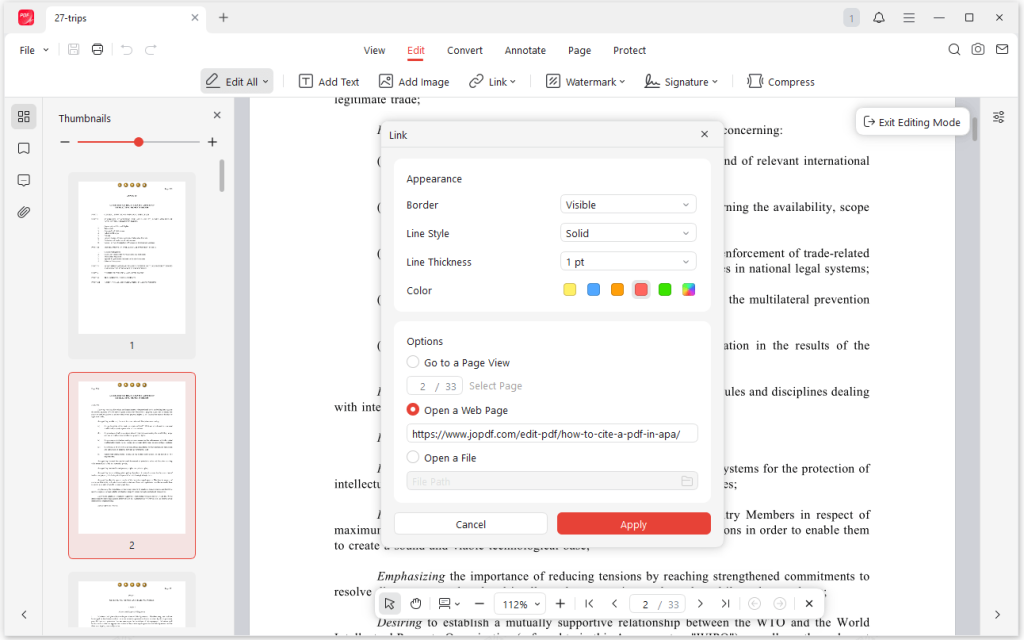Open the Line Thickness dropdown

(x=628, y=262)
